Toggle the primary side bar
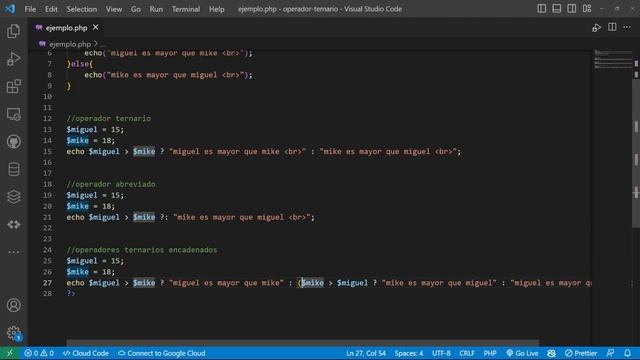Viewport: 640px width, 360px height. (x=541, y=9)
